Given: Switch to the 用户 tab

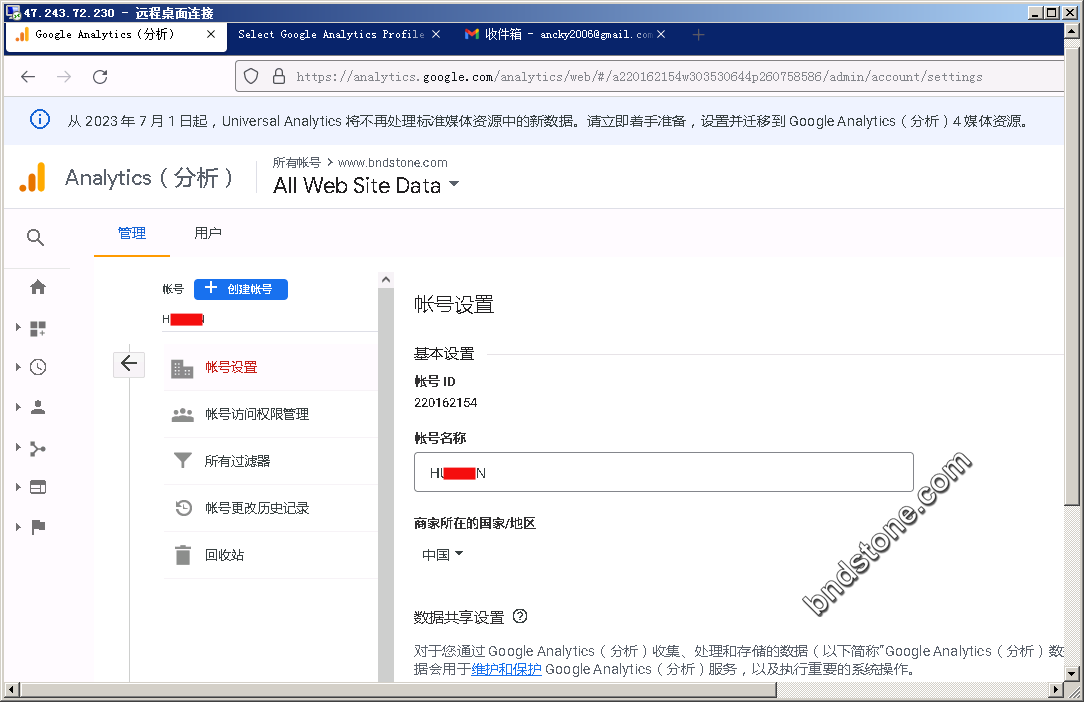Looking at the screenshot, I should click(x=207, y=233).
